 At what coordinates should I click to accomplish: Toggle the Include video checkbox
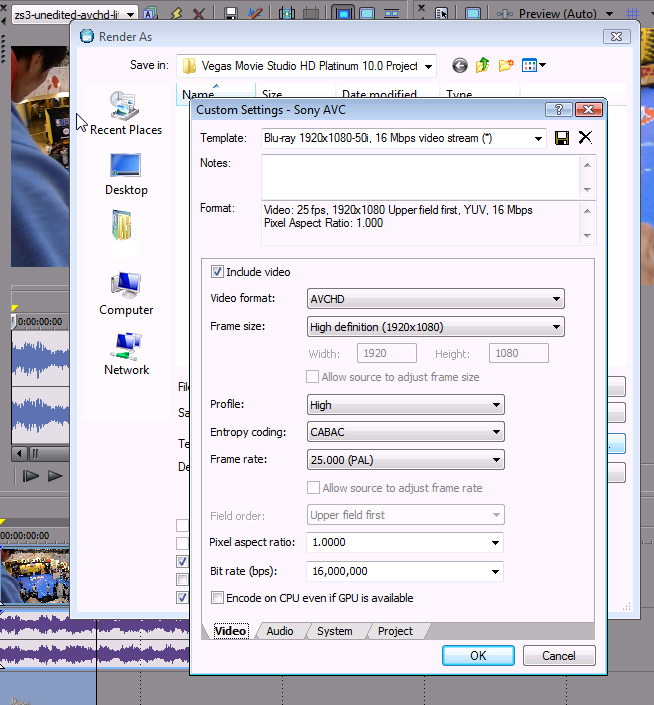217,272
